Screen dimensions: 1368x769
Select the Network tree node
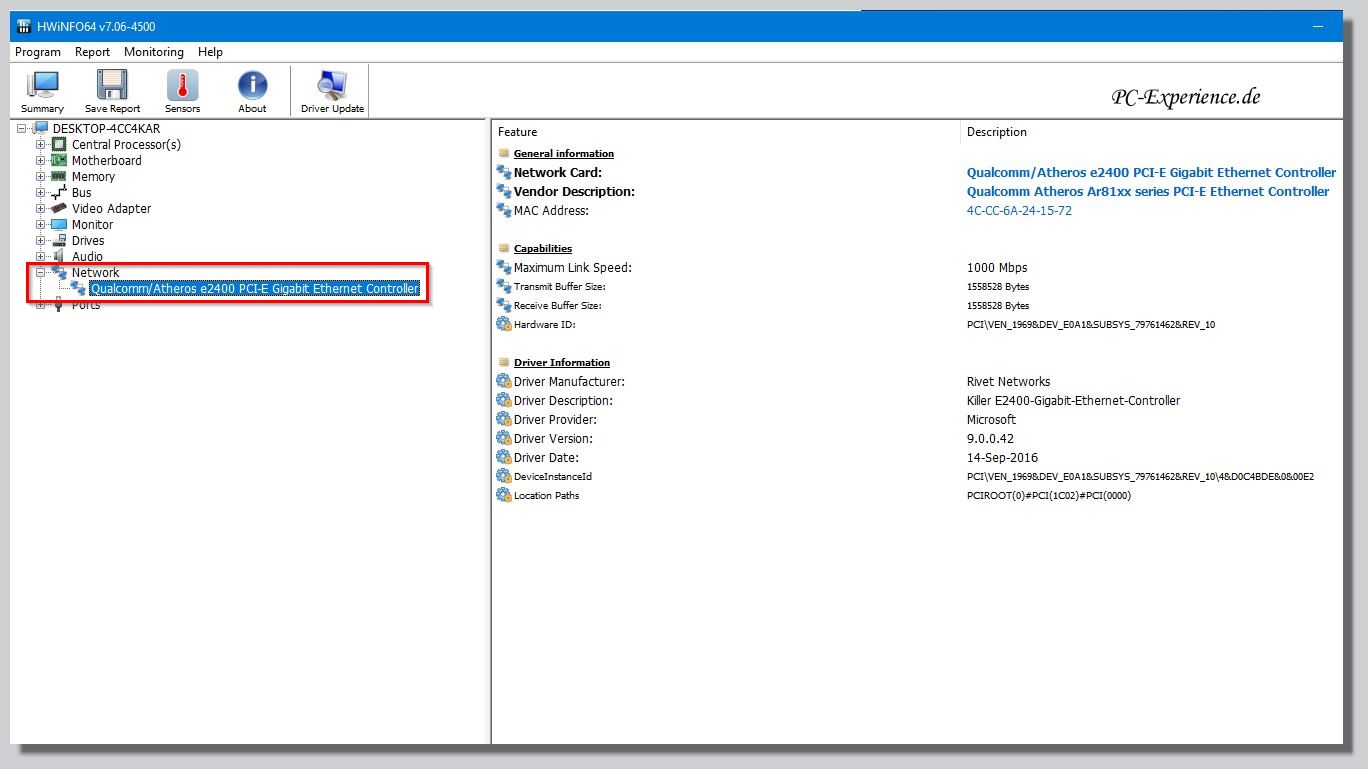(95, 273)
